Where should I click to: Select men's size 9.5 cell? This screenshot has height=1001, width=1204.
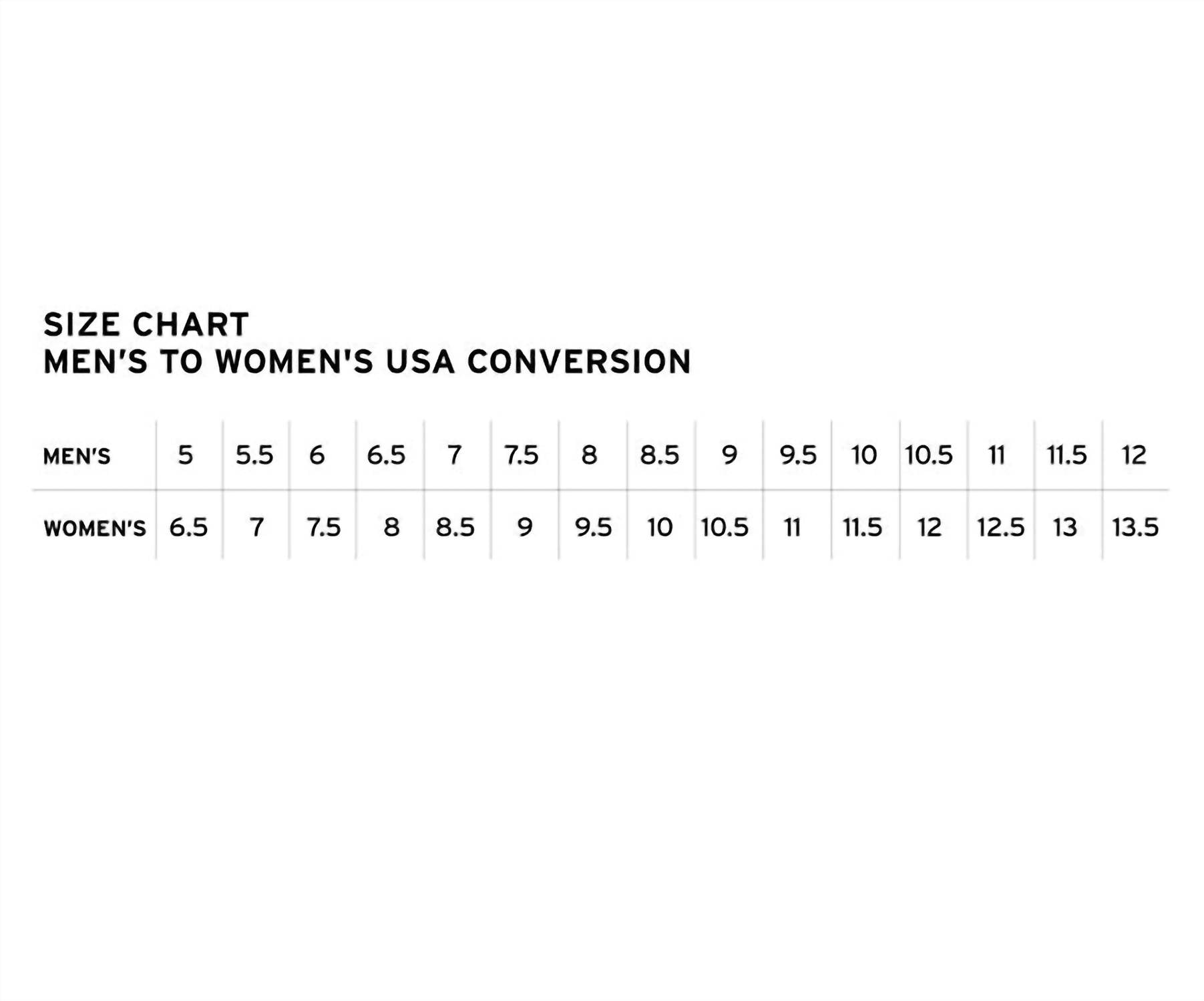[798, 455]
